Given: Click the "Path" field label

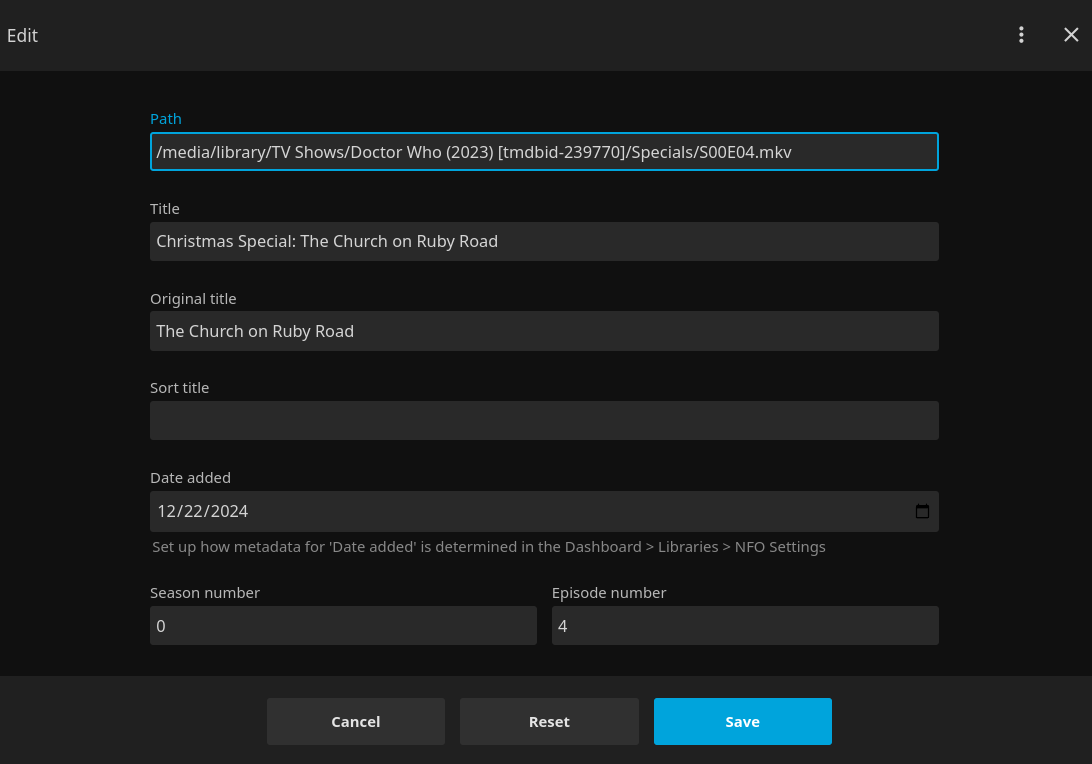Looking at the screenshot, I should (166, 119).
